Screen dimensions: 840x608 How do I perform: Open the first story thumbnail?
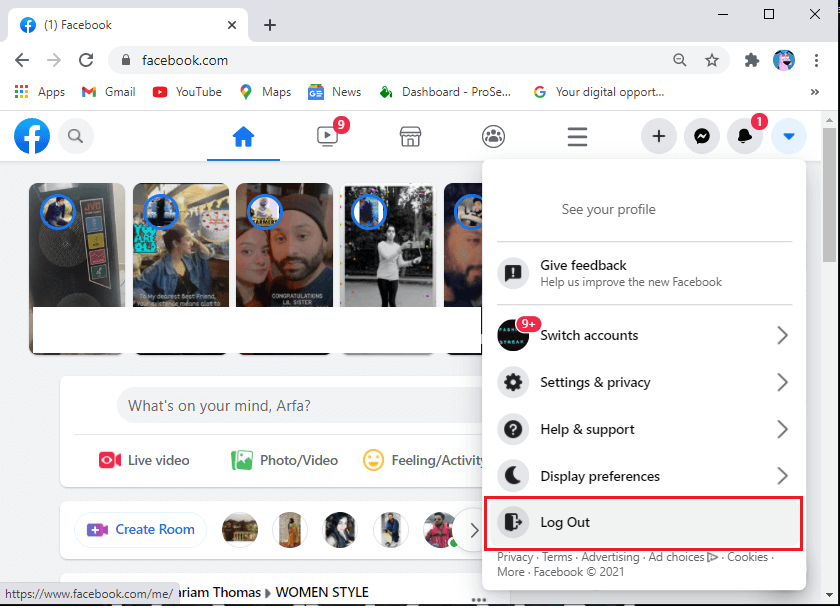77,268
